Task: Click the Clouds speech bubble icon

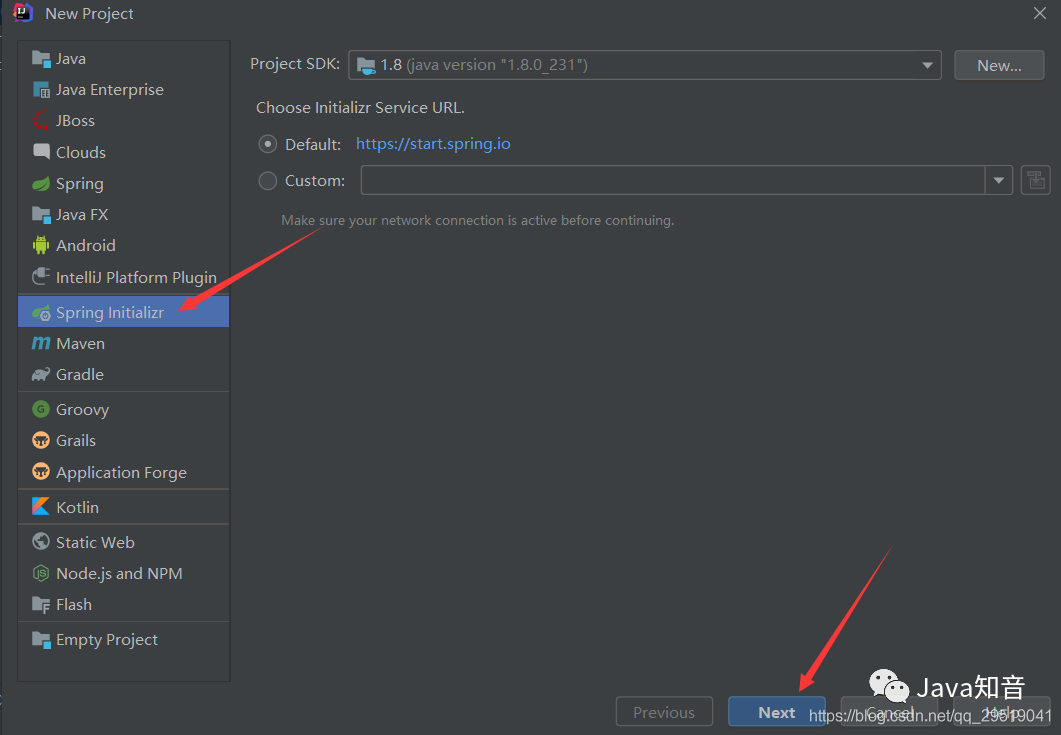Action: coord(41,152)
